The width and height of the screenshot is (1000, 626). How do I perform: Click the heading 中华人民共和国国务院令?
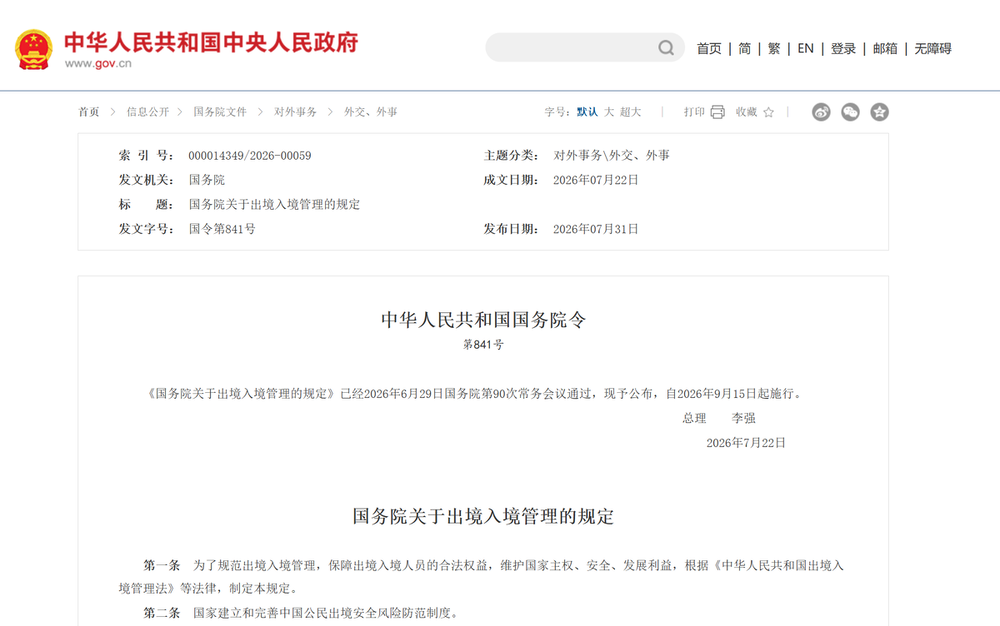tap(483, 320)
